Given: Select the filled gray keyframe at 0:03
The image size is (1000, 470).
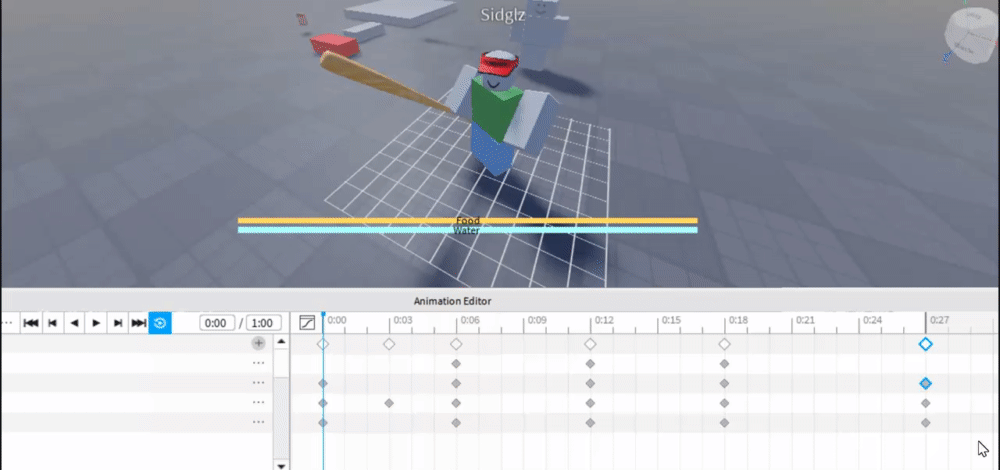Looking at the screenshot, I should [x=389, y=403].
